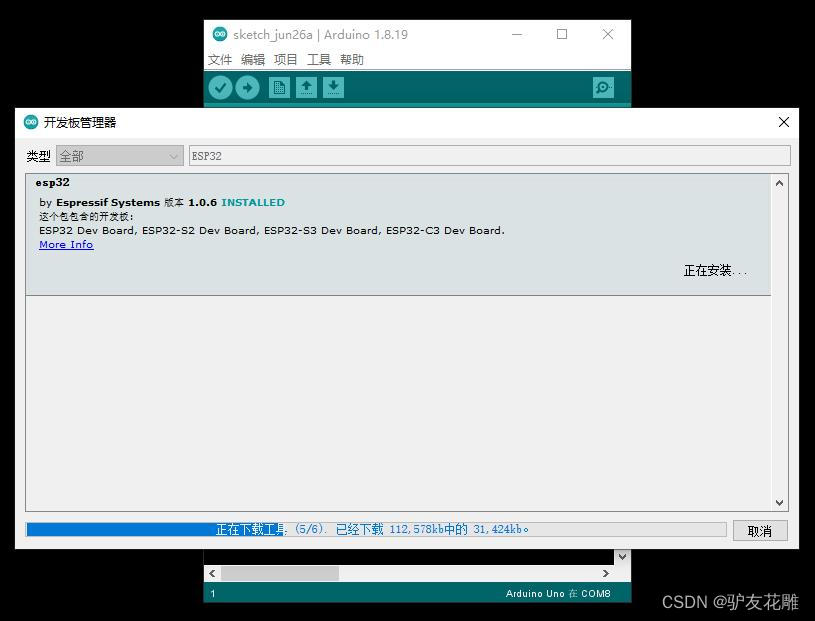This screenshot has height=621, width=815.
Task: Open the 工具 menu
Action: pos(319,59)
